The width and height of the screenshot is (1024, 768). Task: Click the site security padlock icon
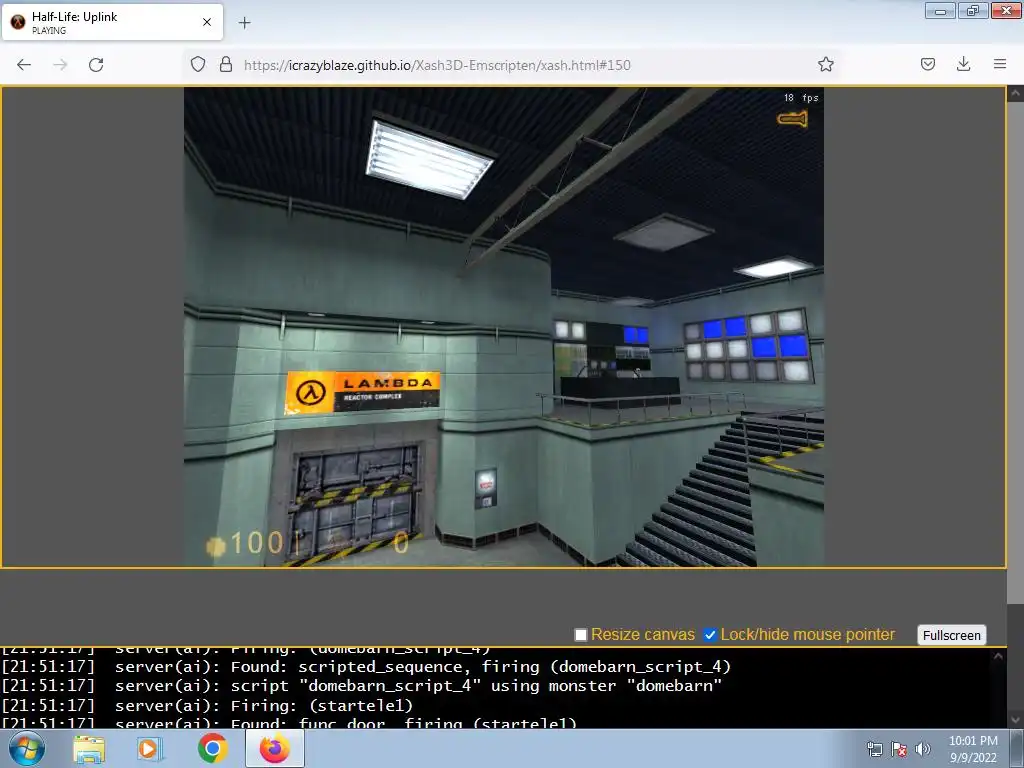coord(226,64)
